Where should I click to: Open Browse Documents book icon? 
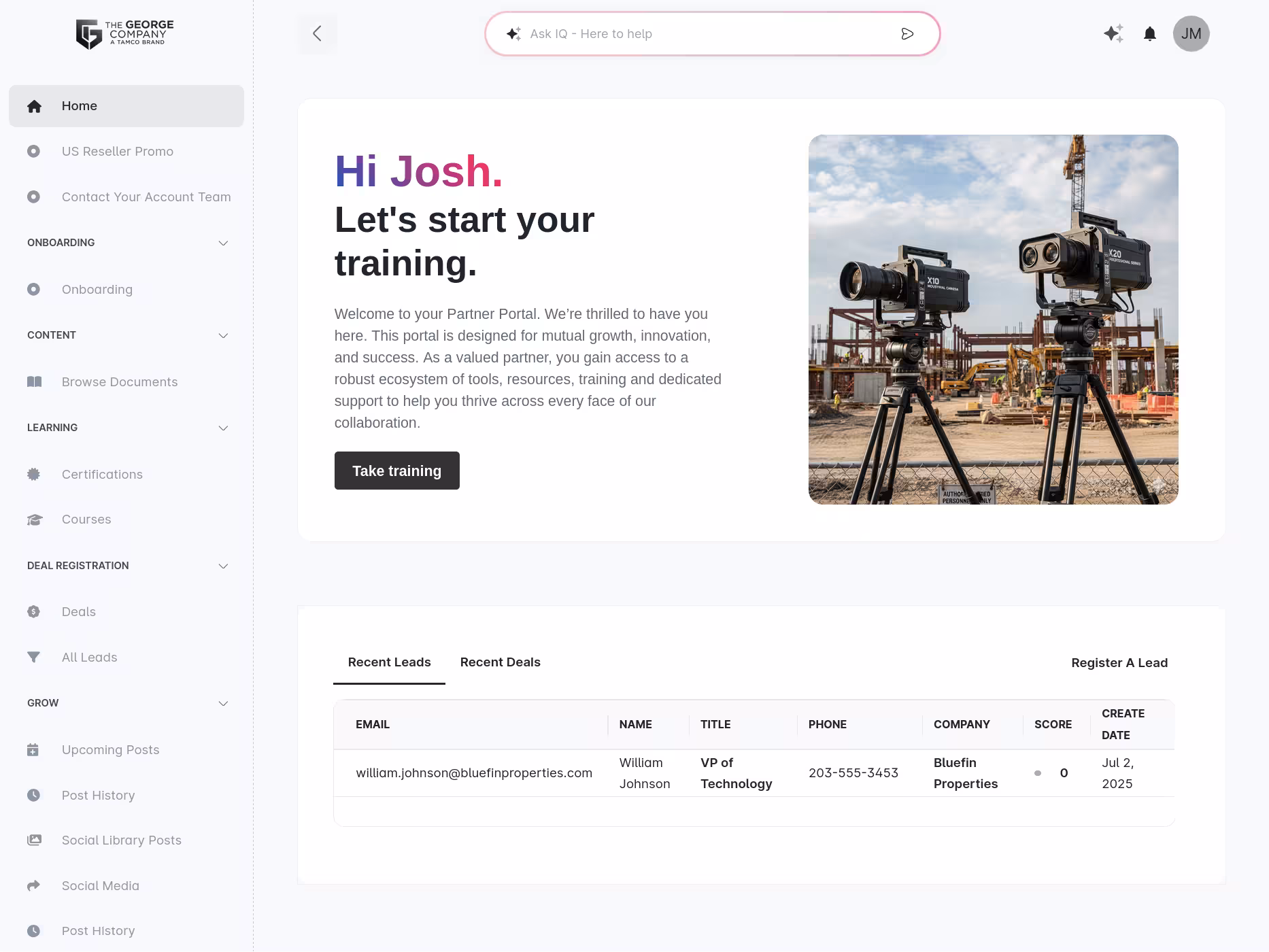[x=33, y=381]
